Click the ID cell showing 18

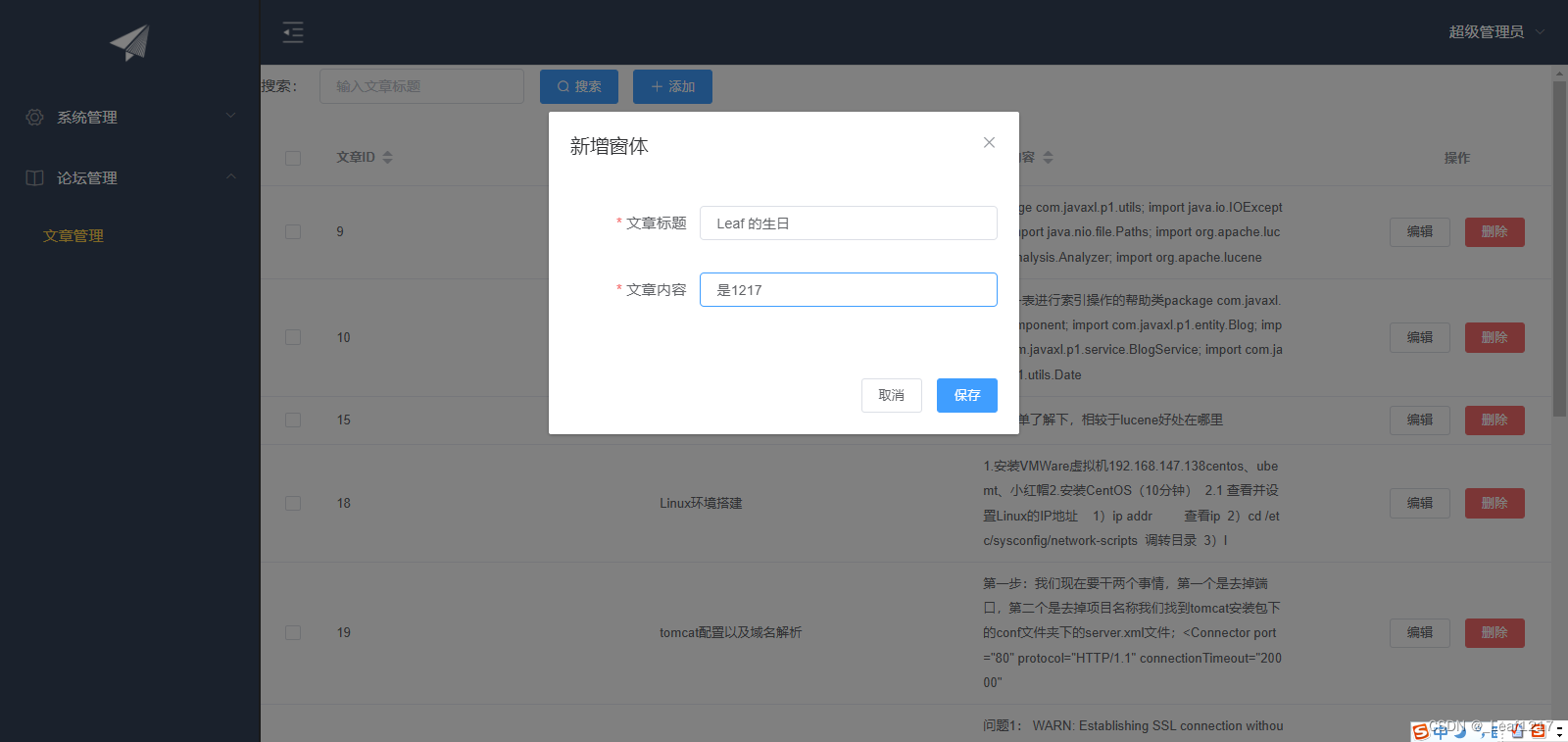click(344, 503)
